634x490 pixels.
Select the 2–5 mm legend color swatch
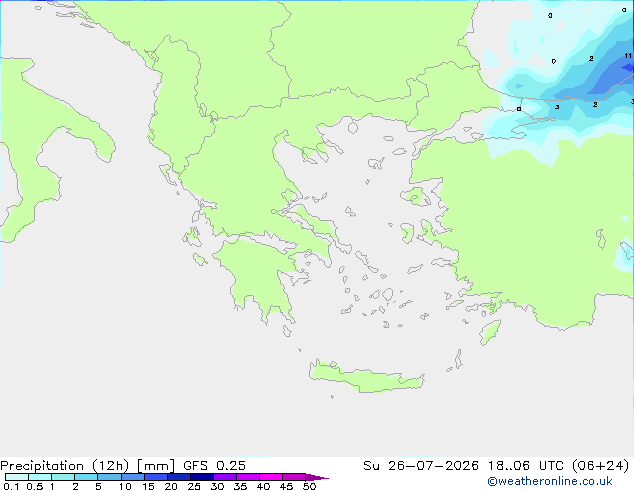click(x=86, y=477)
